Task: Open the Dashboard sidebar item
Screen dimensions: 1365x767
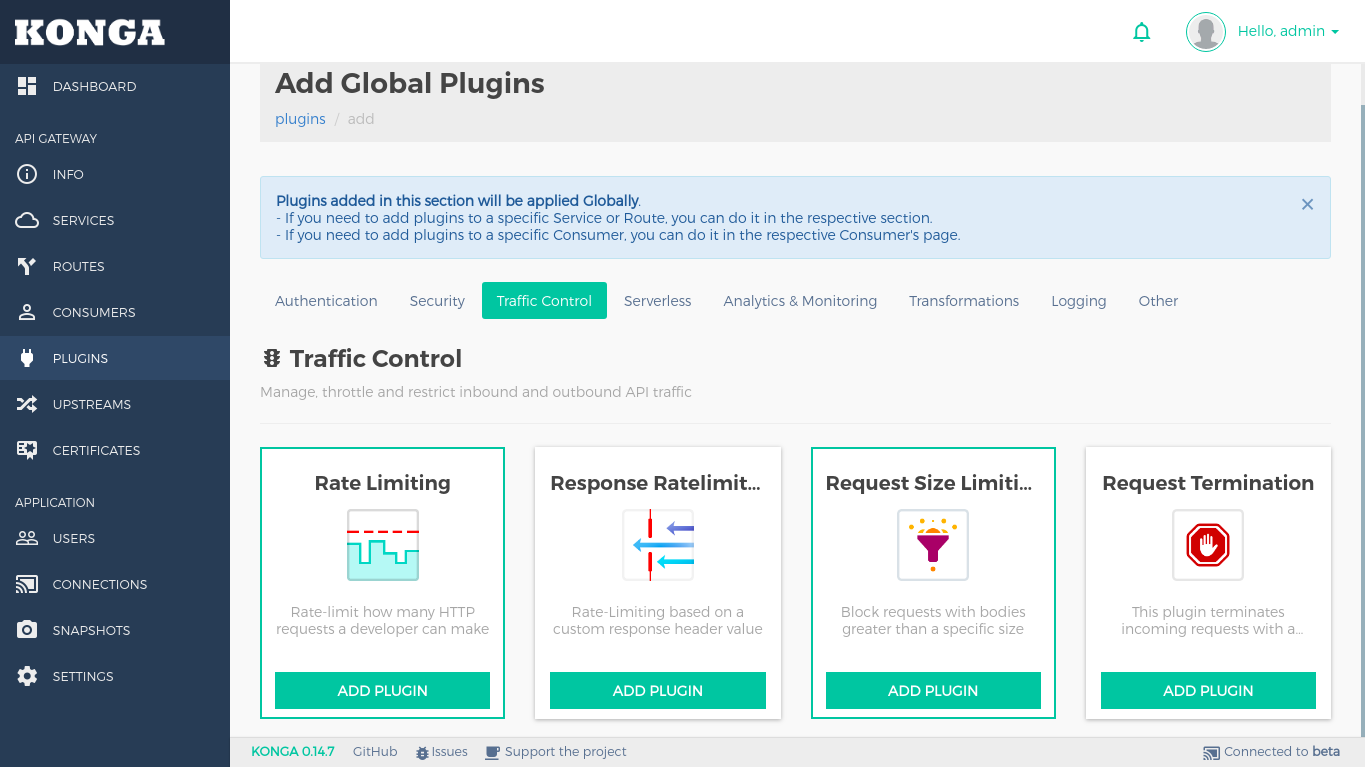Action: 94,87
